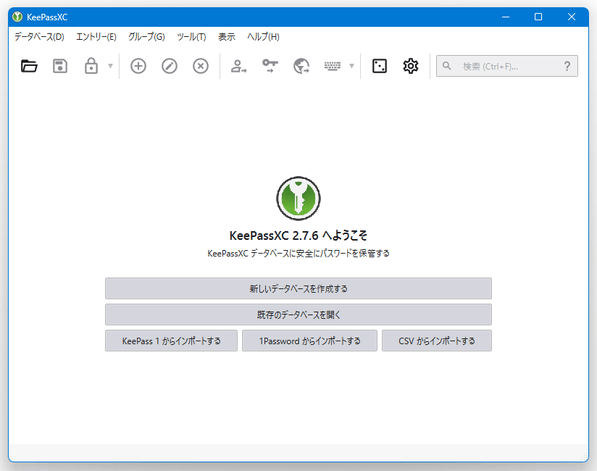Copy username person icon

coord(239,66)
